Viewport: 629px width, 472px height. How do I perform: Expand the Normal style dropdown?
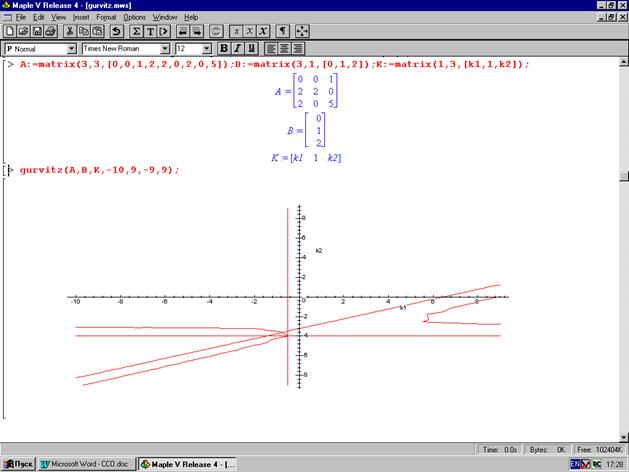[x=71, y=48]
